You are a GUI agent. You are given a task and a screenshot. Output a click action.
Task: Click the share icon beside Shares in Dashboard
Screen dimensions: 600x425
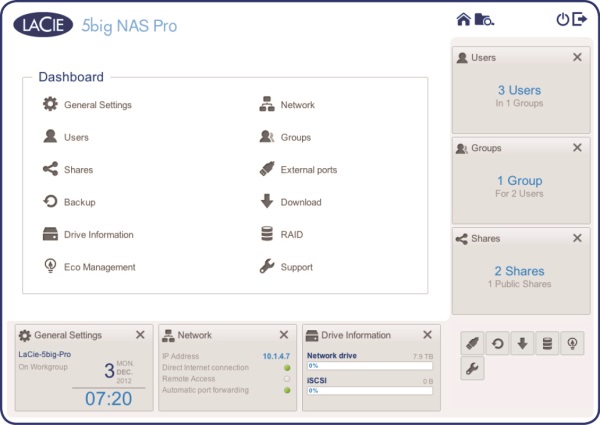coord(50,169)
